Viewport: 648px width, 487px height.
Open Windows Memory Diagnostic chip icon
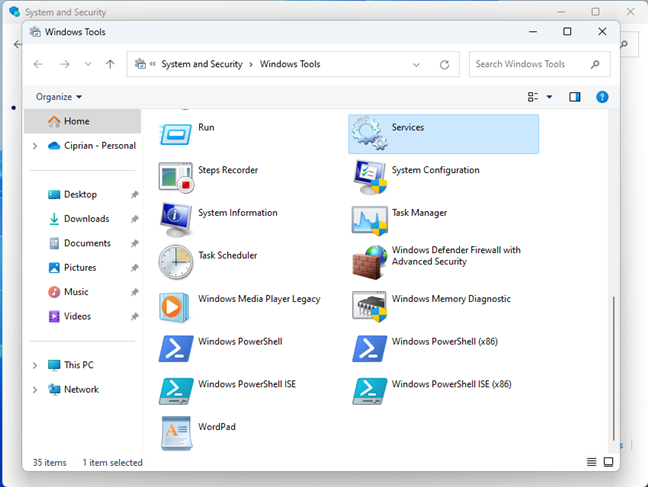(x=369, y=306)
